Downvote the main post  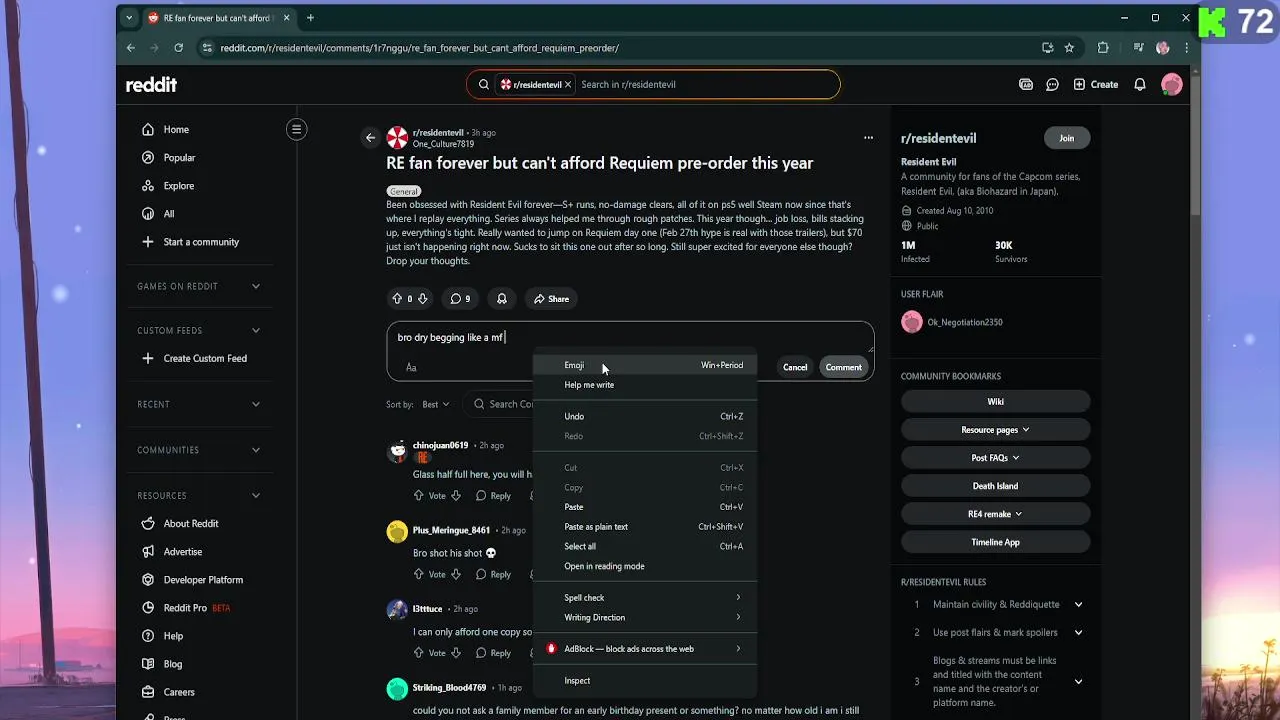[x=422, y=299]
